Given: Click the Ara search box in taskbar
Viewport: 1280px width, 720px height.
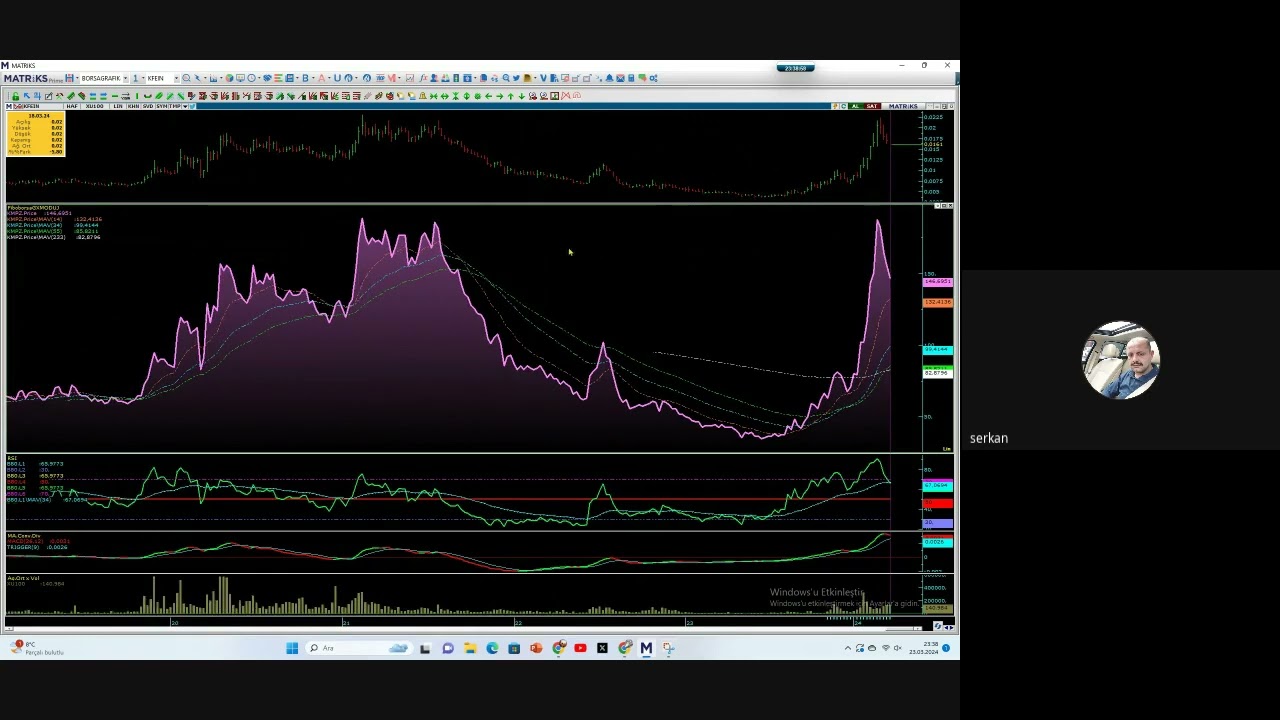Looking at the screenshot, I should (360, 648).
